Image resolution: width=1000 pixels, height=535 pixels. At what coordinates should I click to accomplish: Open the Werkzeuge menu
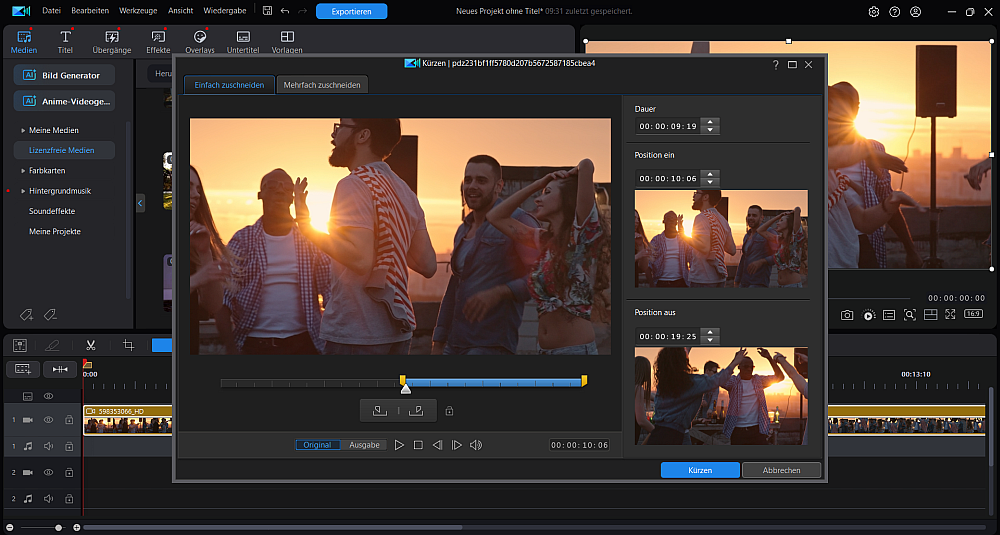tap(138, 11)
